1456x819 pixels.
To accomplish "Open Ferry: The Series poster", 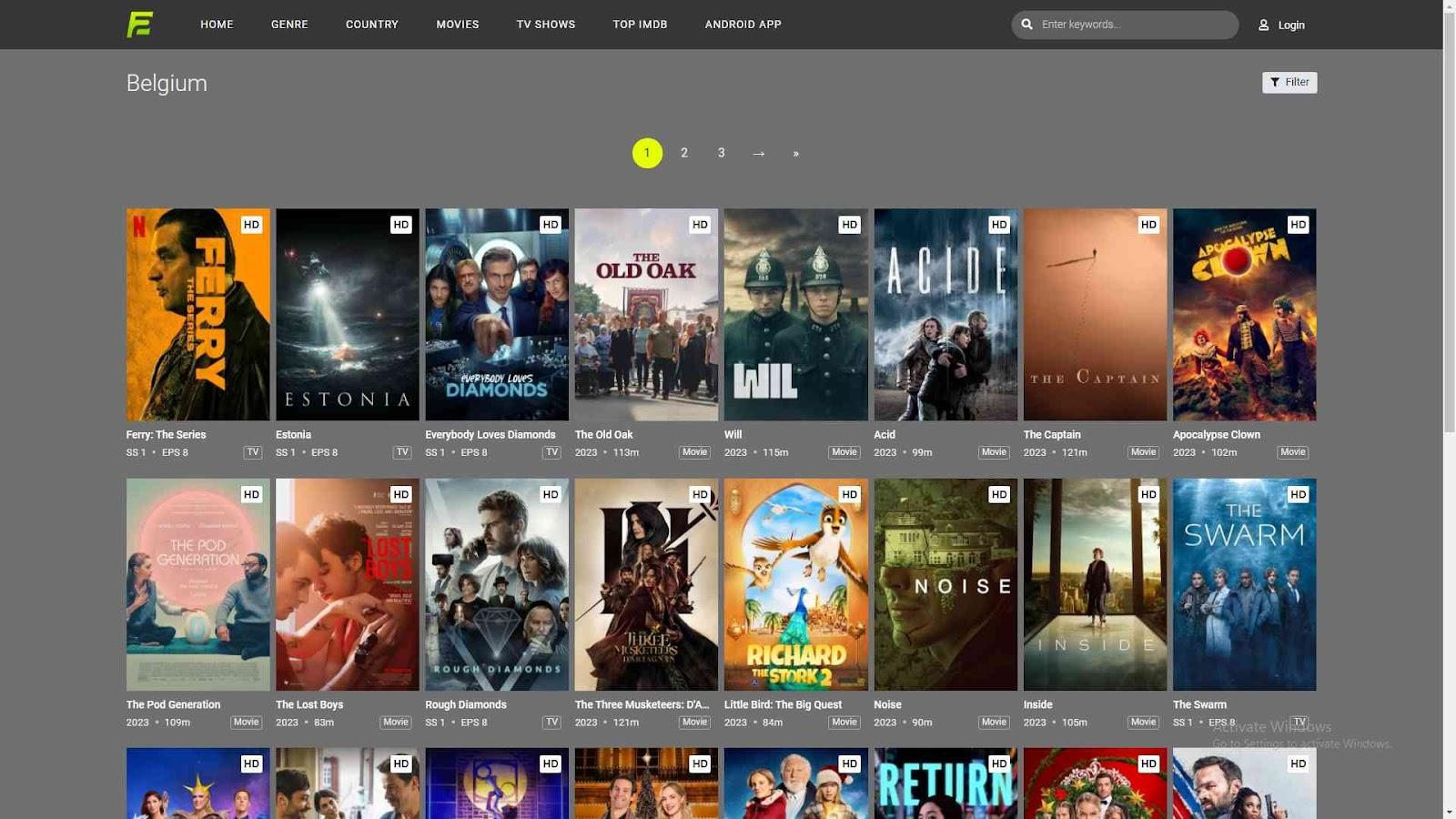I will 198,315.
